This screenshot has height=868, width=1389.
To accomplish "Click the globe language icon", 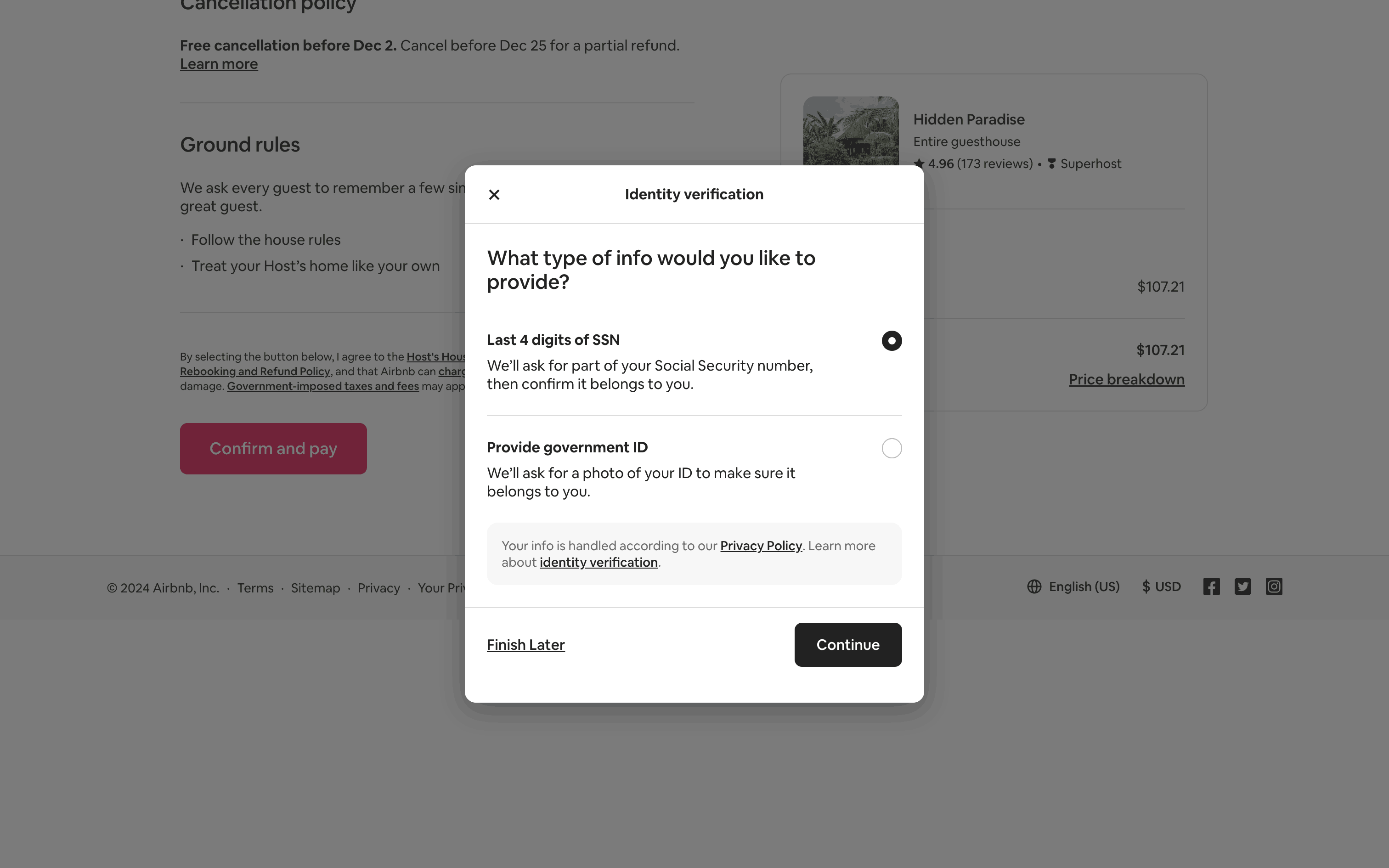I will (1034, 587).
